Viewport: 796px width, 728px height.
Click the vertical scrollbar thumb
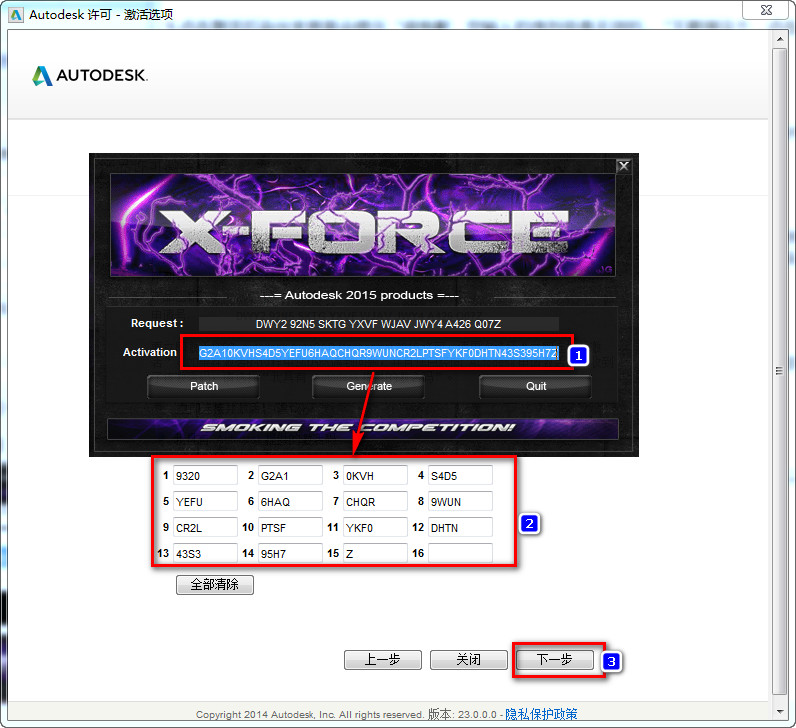pos(780,371)
